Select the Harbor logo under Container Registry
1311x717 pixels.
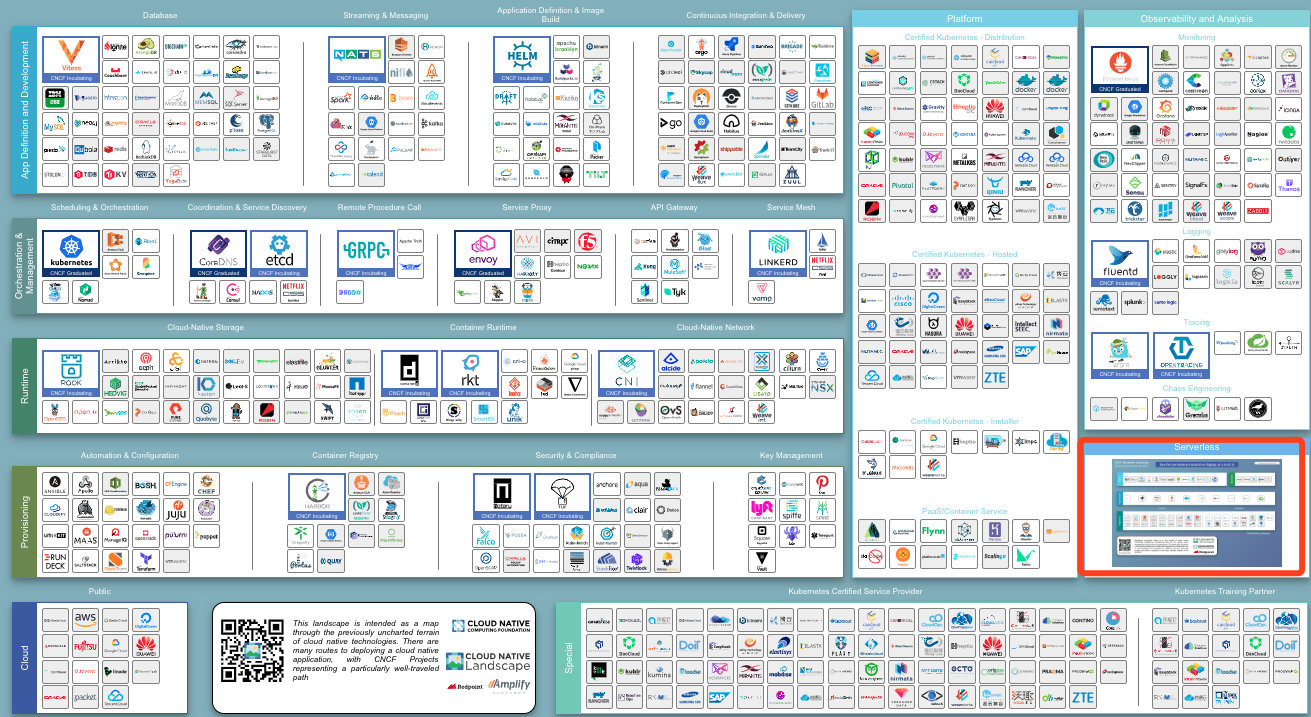(318, 493)
